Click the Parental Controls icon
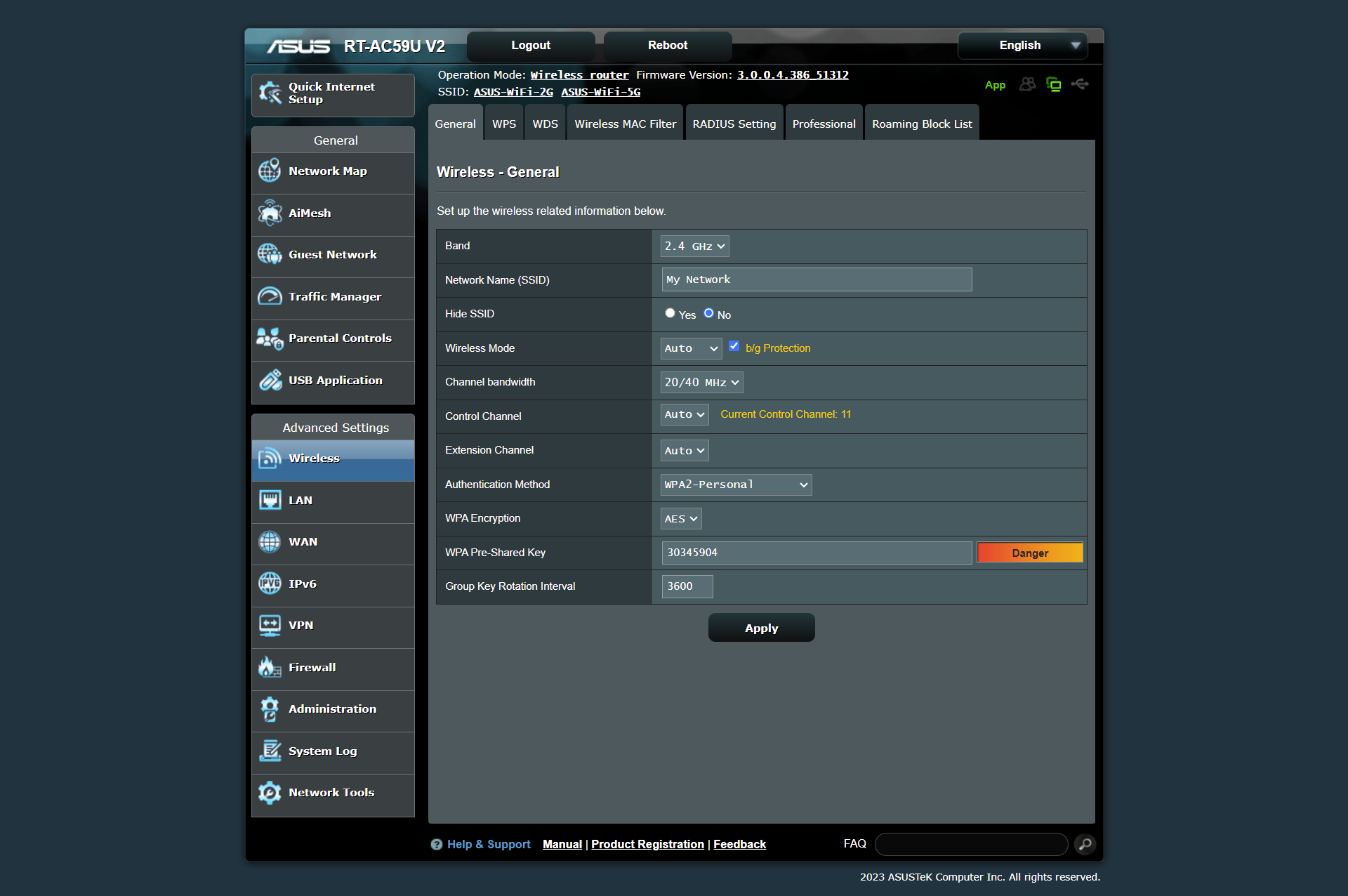The width and height of the screenshot is (1348, 896). tap(270, 338)
